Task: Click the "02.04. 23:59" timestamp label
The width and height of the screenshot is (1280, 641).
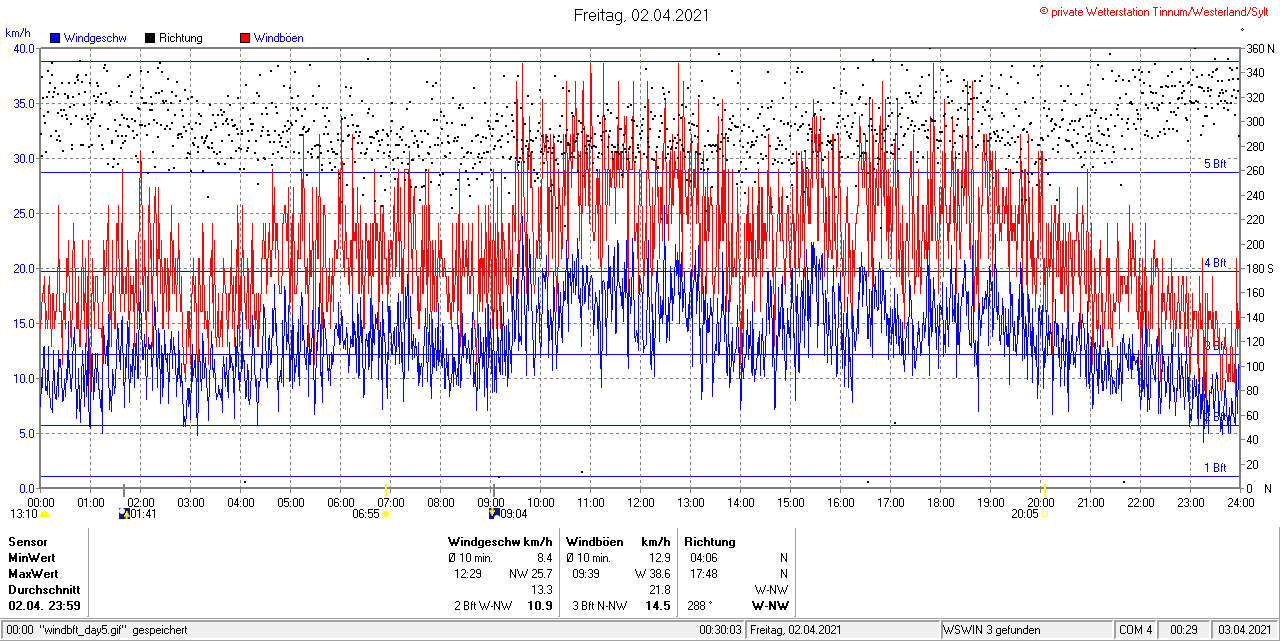Action: 44,606
